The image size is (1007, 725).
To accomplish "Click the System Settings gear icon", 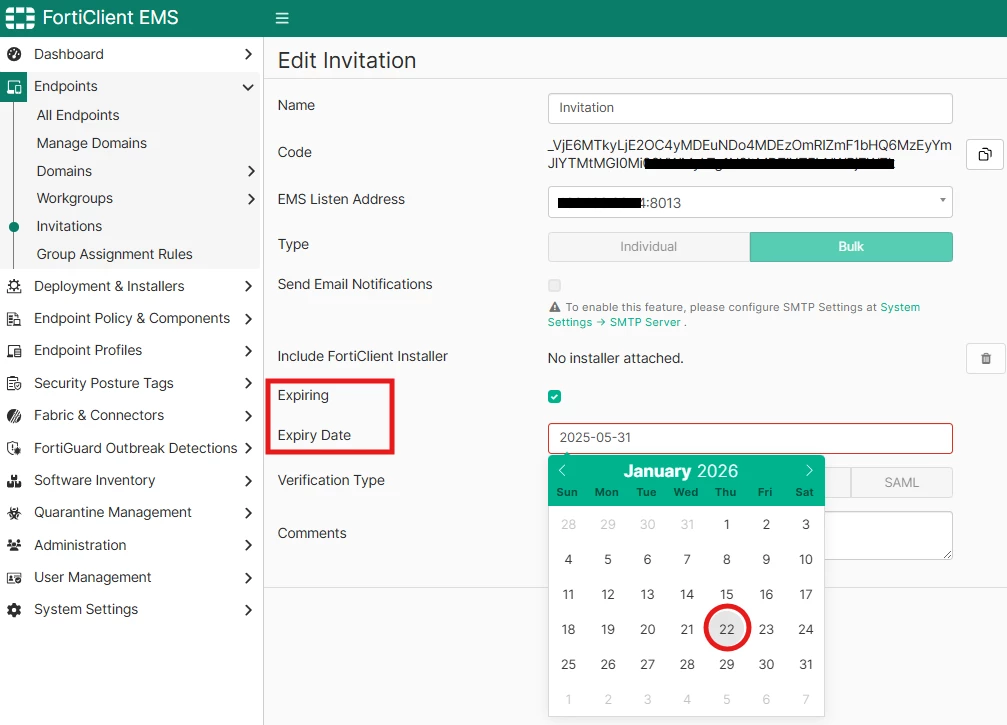I will [x=13, y=609].
